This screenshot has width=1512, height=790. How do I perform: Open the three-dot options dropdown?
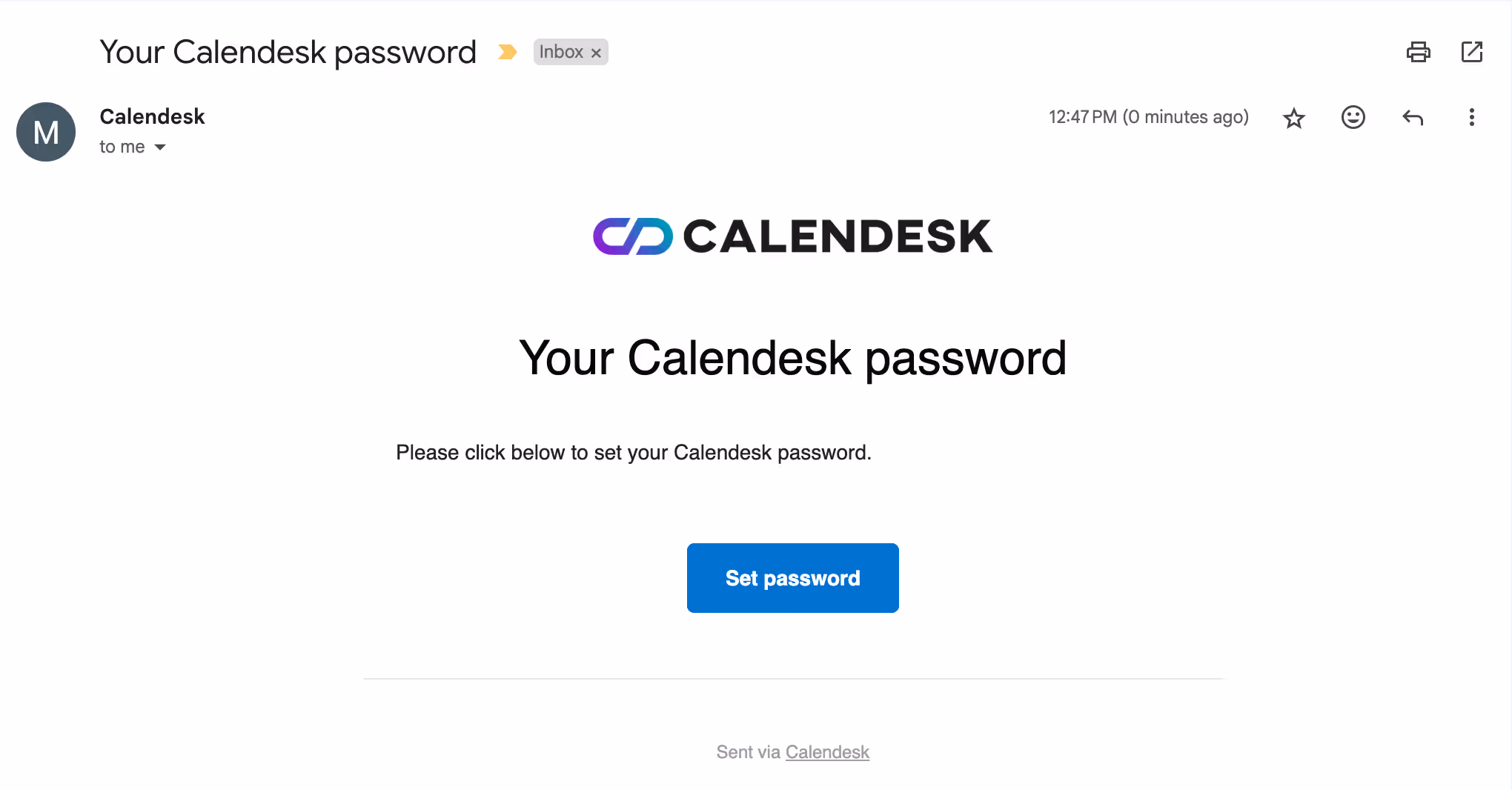1471,117
